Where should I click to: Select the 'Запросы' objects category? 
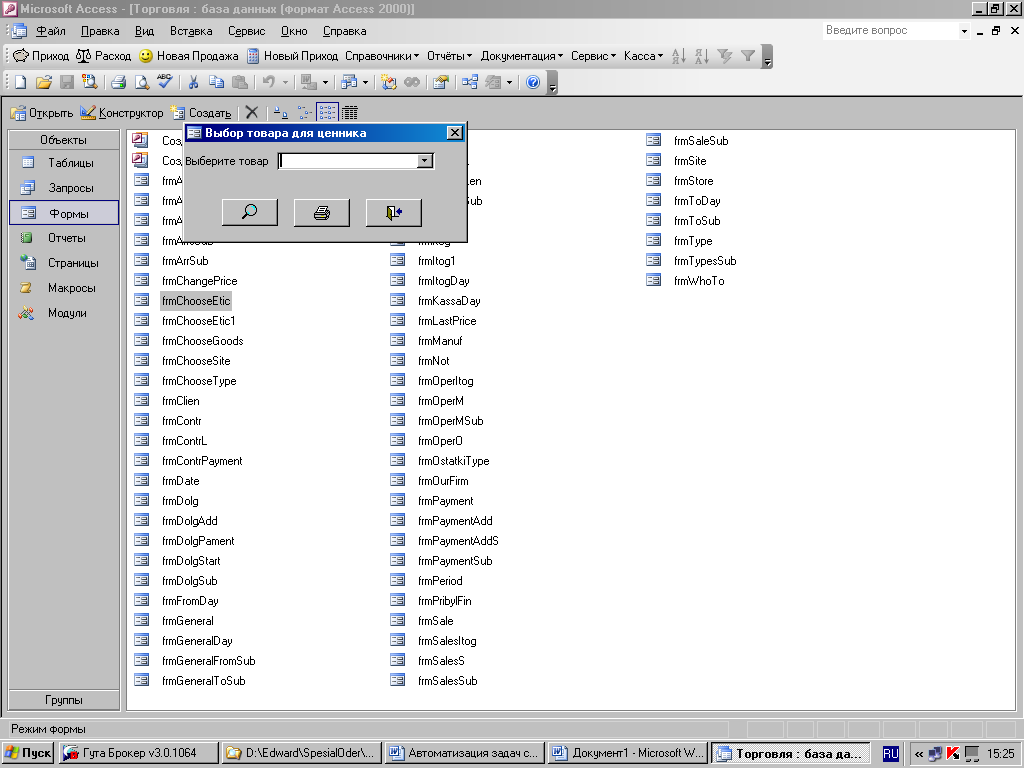click(x=64, y=188)
